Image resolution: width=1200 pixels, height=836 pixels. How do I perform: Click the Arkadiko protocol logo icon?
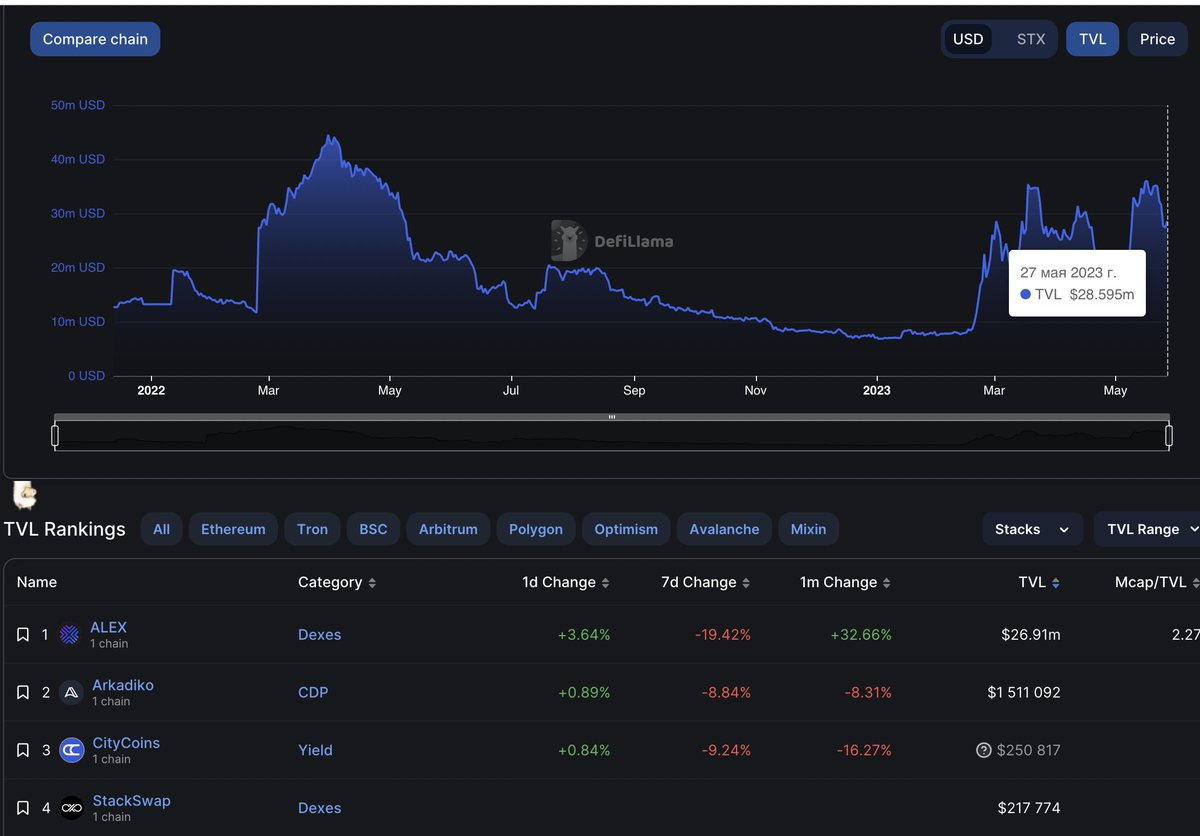click(x=71, y=692)
